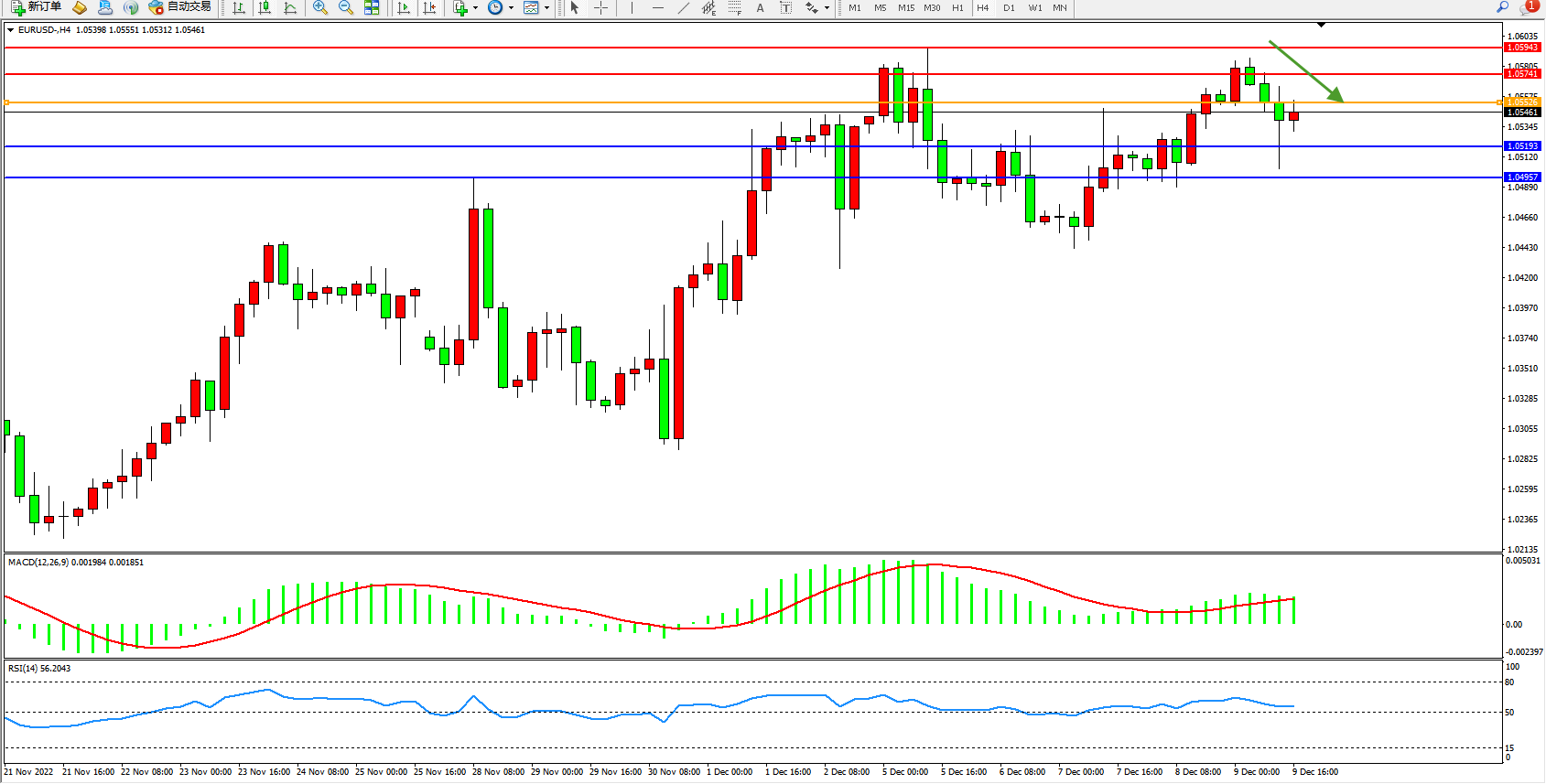
Task: Click the chart shift triangle marker
Action: point(1321,25)
